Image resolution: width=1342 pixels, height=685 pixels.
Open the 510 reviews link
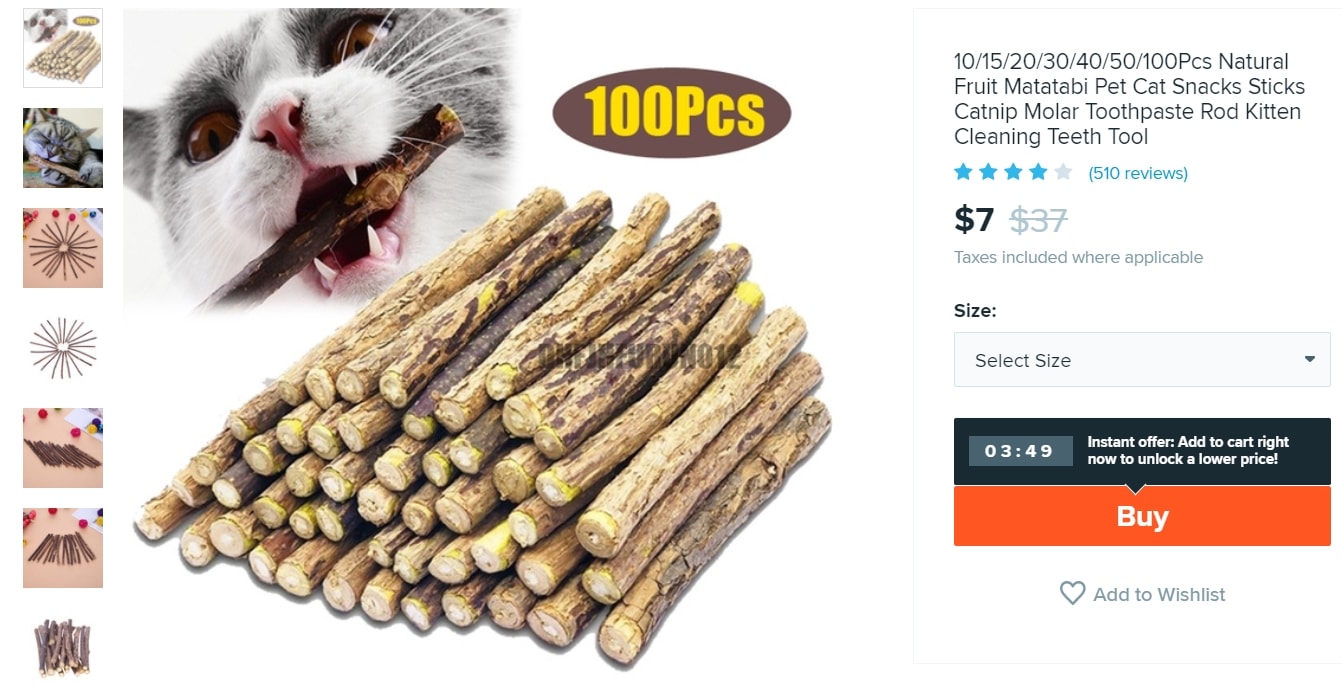pos(1138,173)
